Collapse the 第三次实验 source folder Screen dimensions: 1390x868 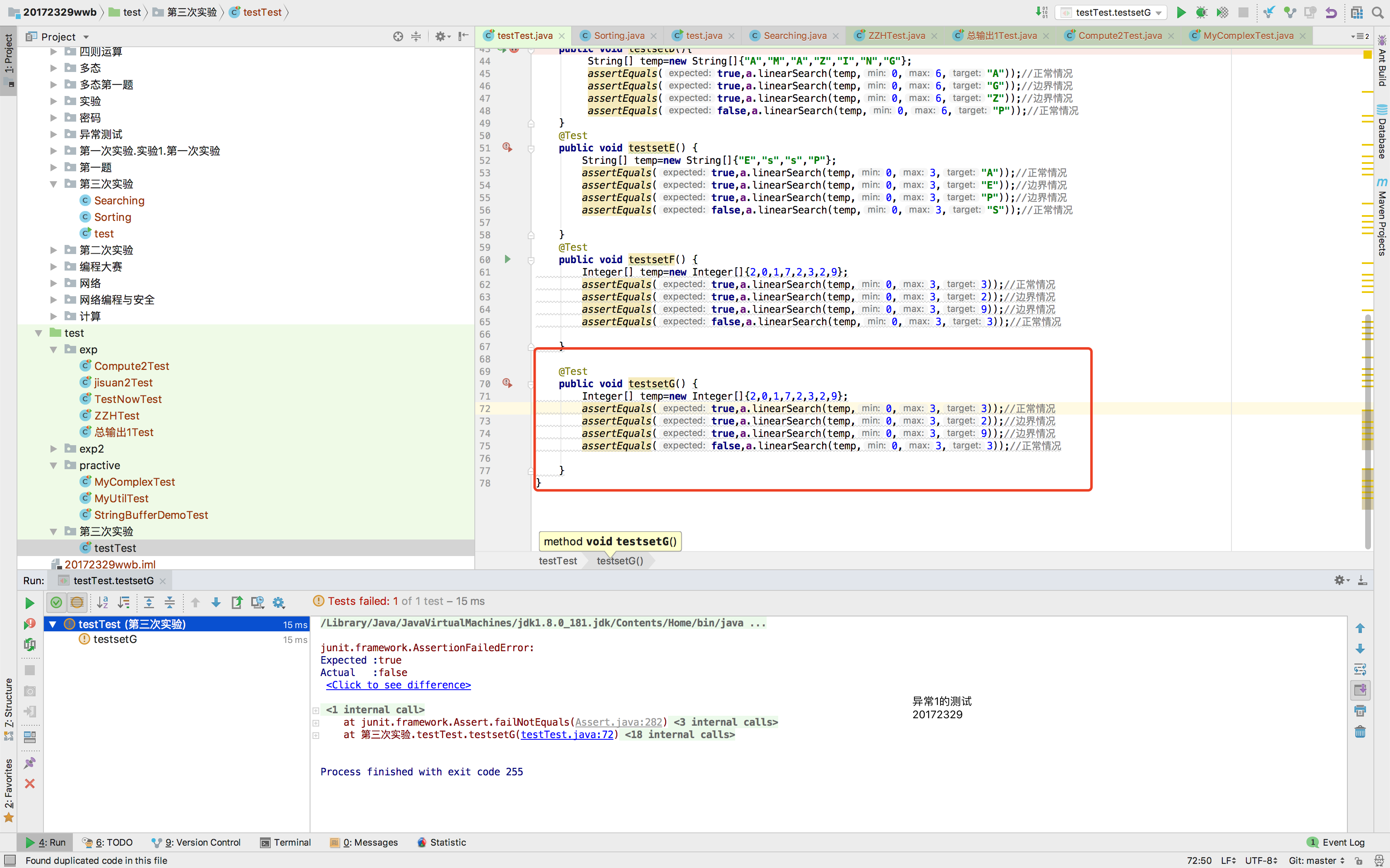(53, 184)
